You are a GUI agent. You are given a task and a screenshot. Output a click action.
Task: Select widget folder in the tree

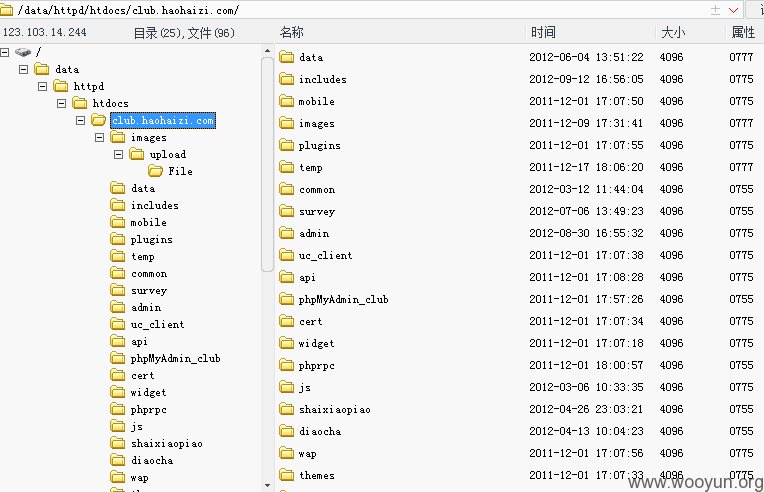click(x=148, y=392)
